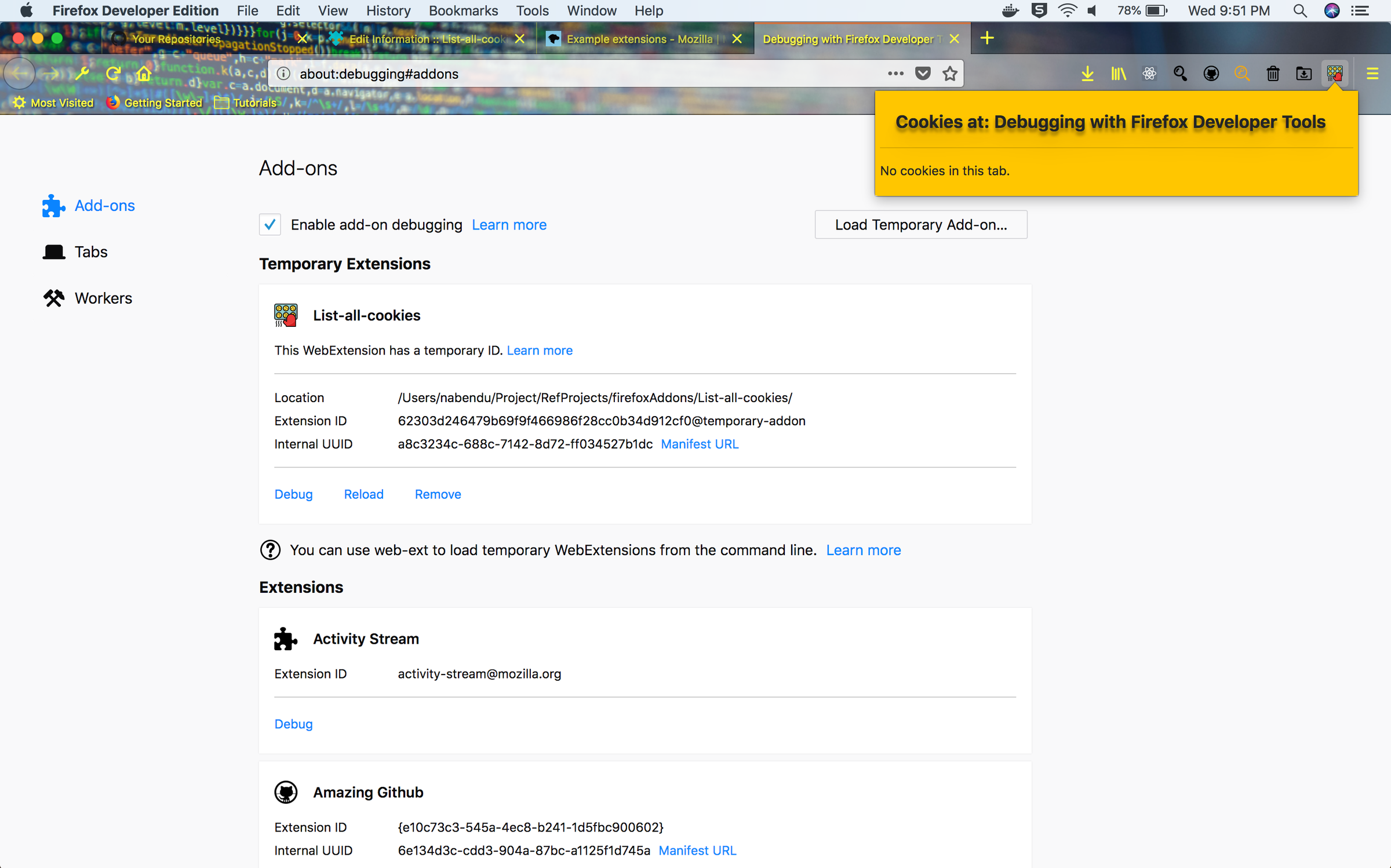Click the React atom extension icon

(x=1149, y=74)
